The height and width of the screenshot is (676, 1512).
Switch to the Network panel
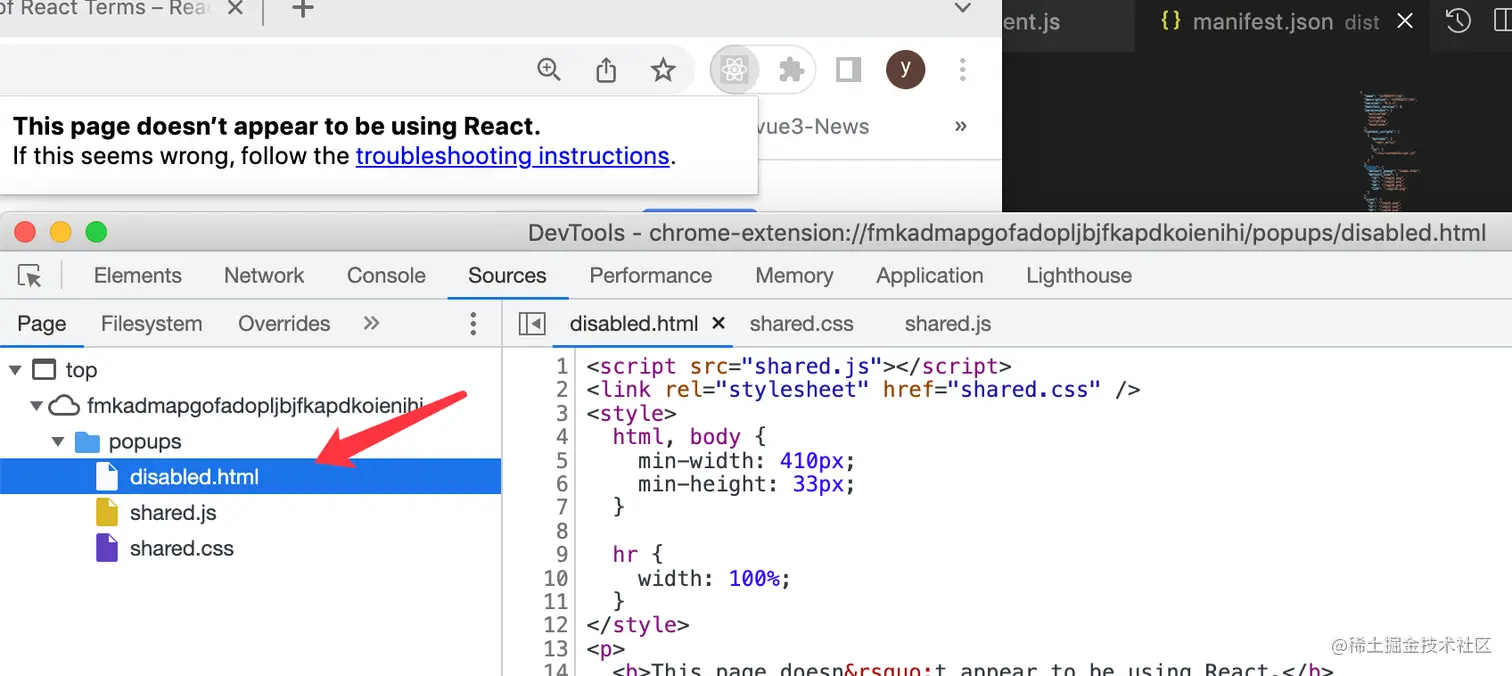click(264, 276)
